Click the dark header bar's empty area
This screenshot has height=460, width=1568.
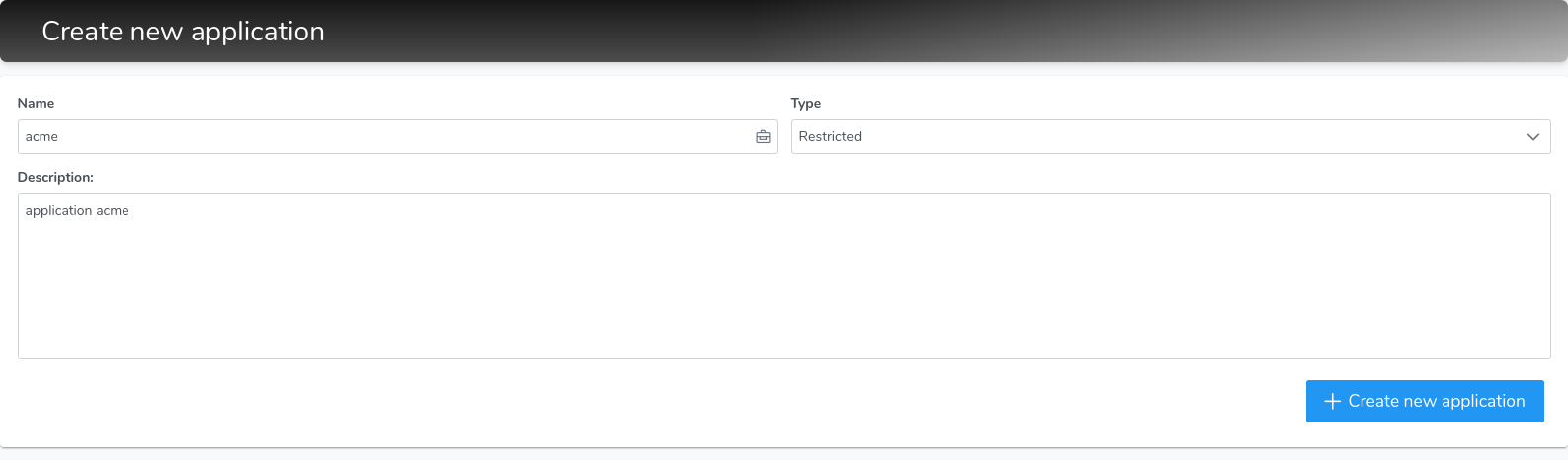point(889,32)
